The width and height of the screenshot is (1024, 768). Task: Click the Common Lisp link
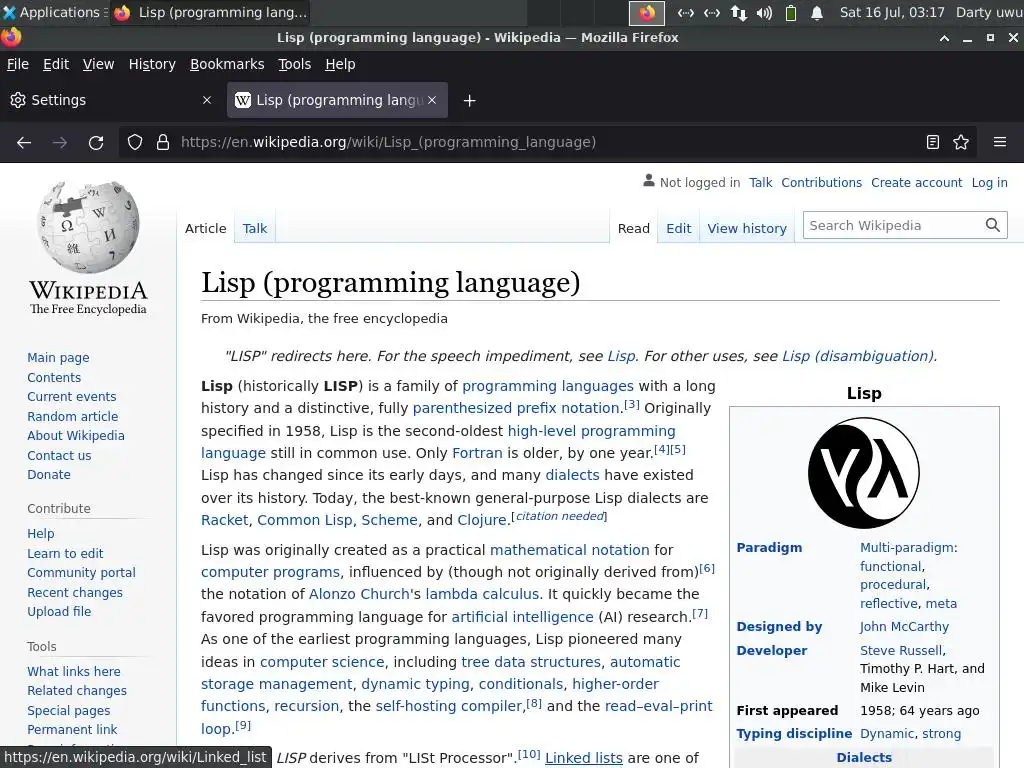click(304, 520)
